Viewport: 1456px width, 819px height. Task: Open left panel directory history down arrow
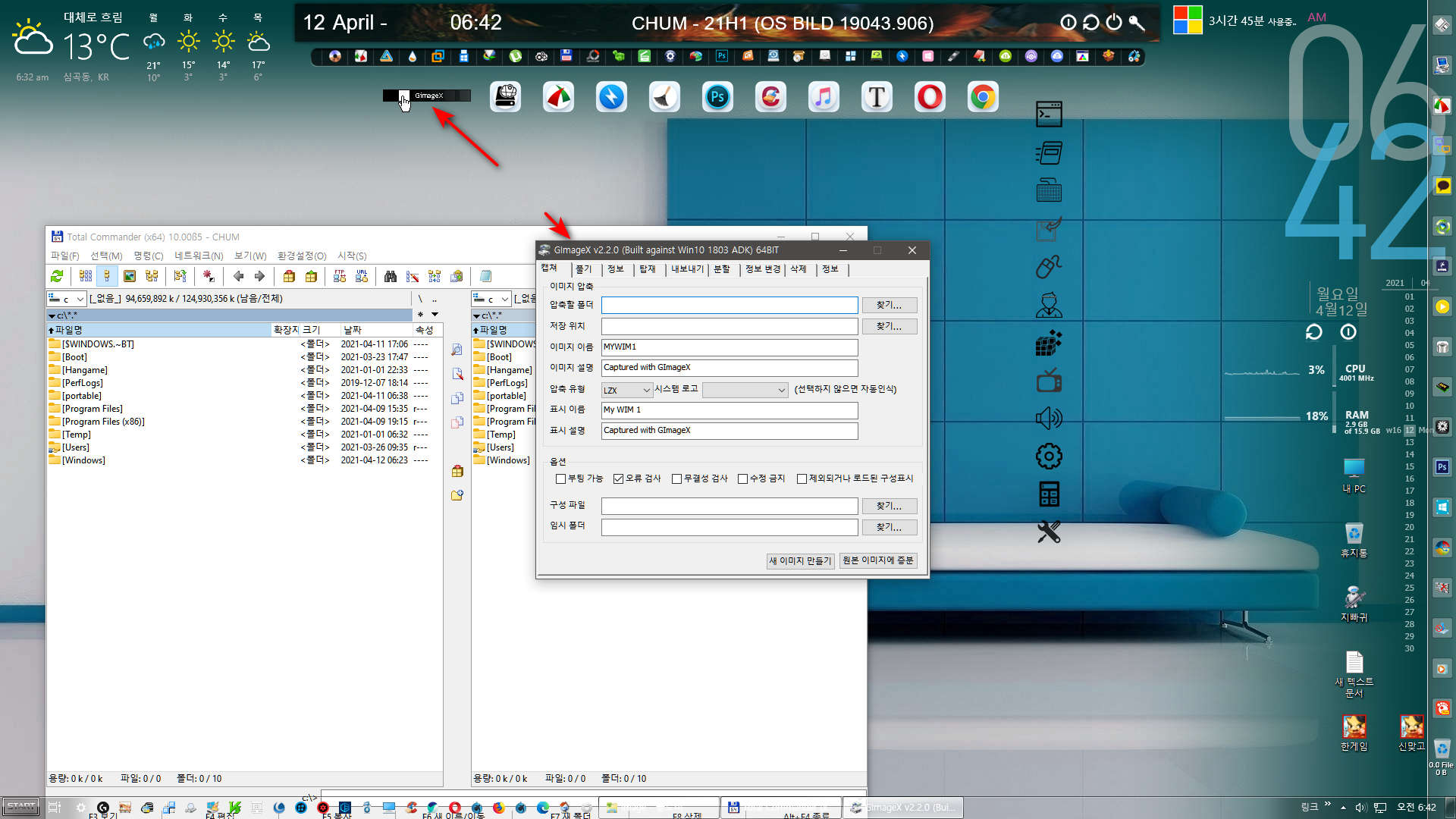(x=435, y=314)
